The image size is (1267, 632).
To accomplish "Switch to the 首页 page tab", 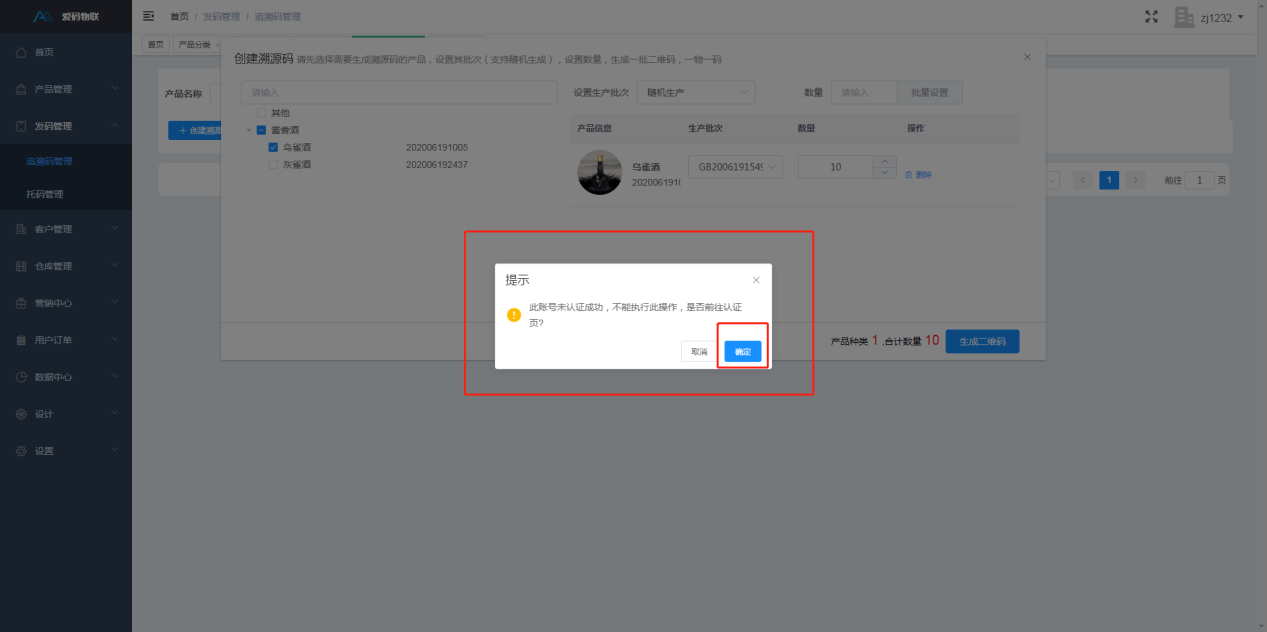I will point(155,44).
